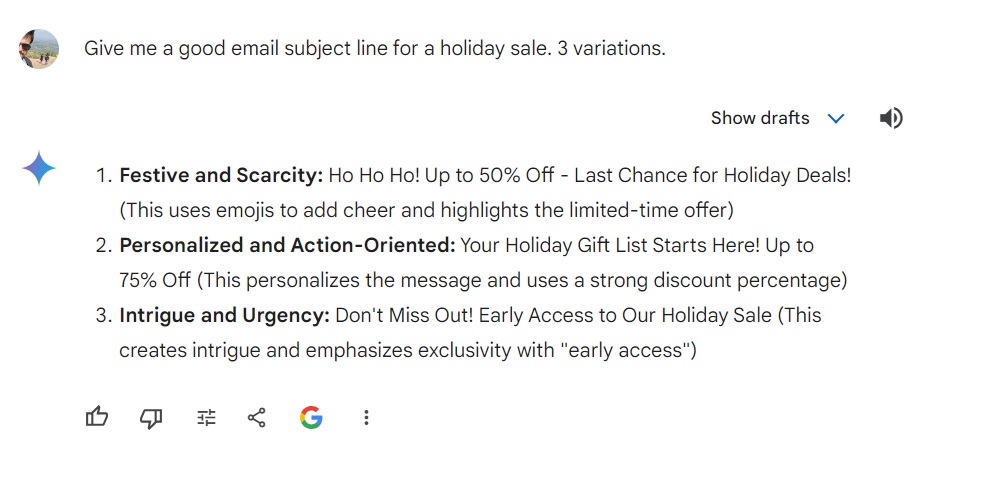Click the Gemini sparkle icon
This screenshot has width=986, height=485.
tap(39, 169)
